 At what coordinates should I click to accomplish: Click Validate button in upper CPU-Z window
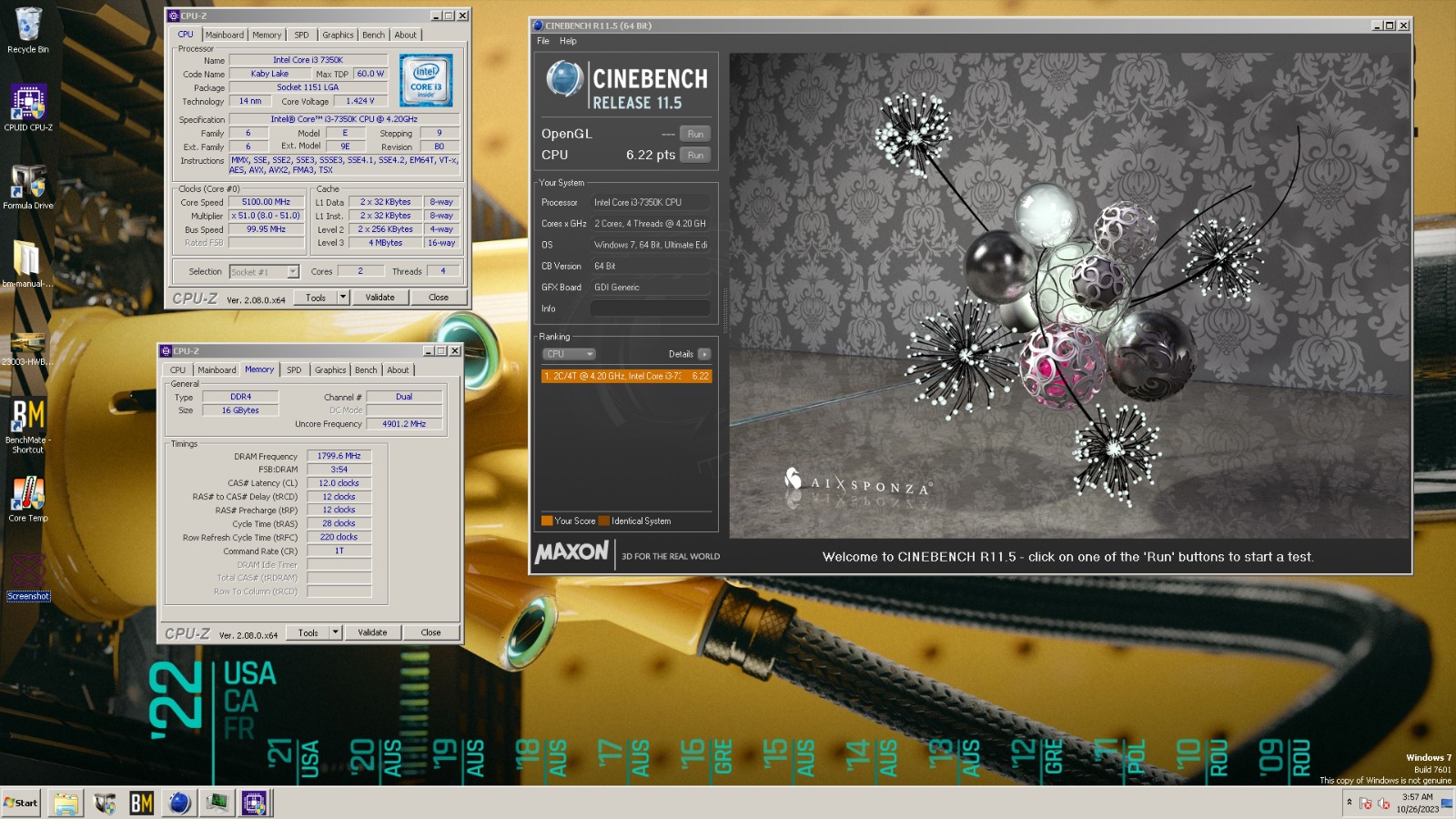(380, 297)
